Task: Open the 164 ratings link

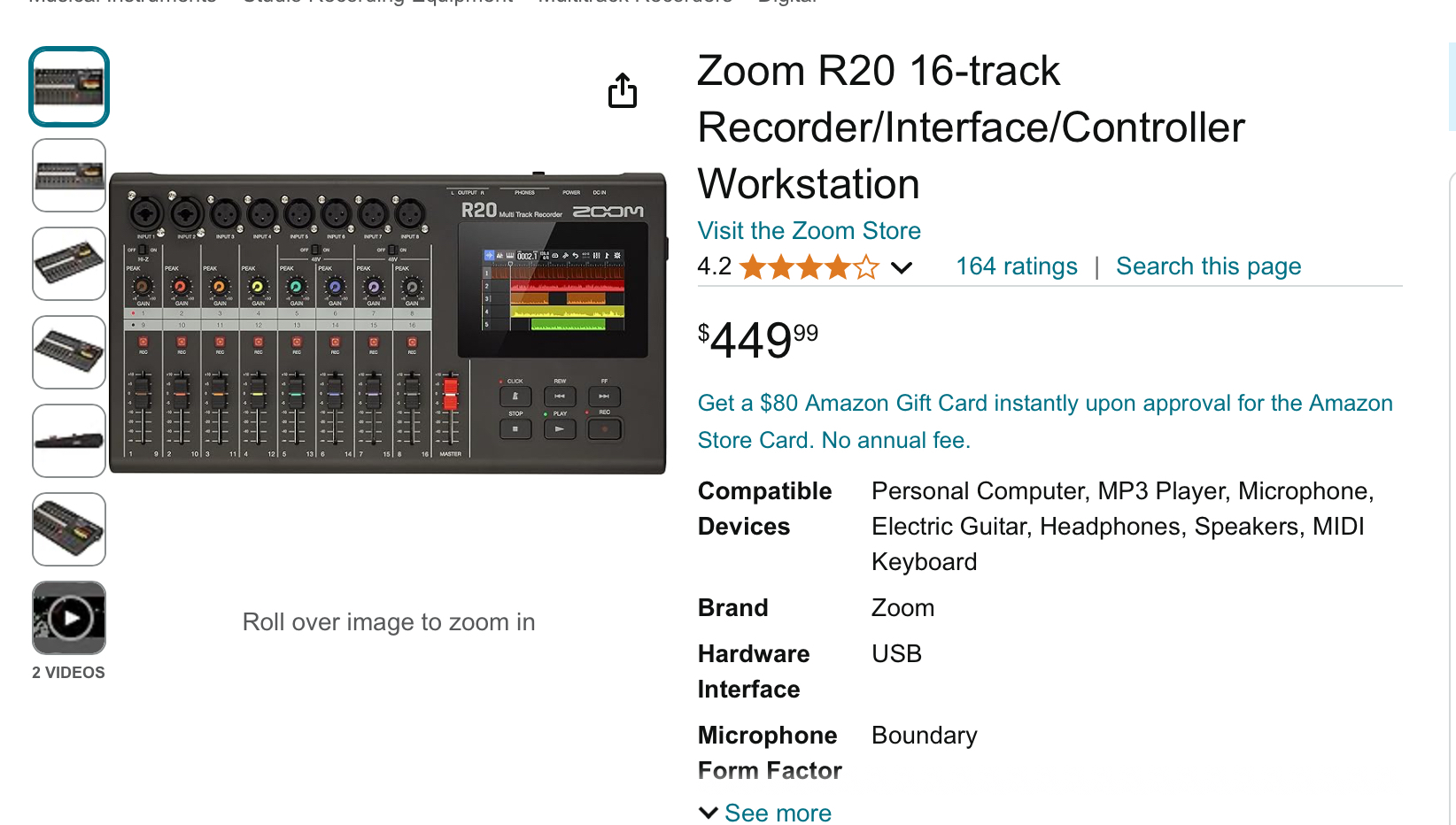Action: click(1017, 266)
